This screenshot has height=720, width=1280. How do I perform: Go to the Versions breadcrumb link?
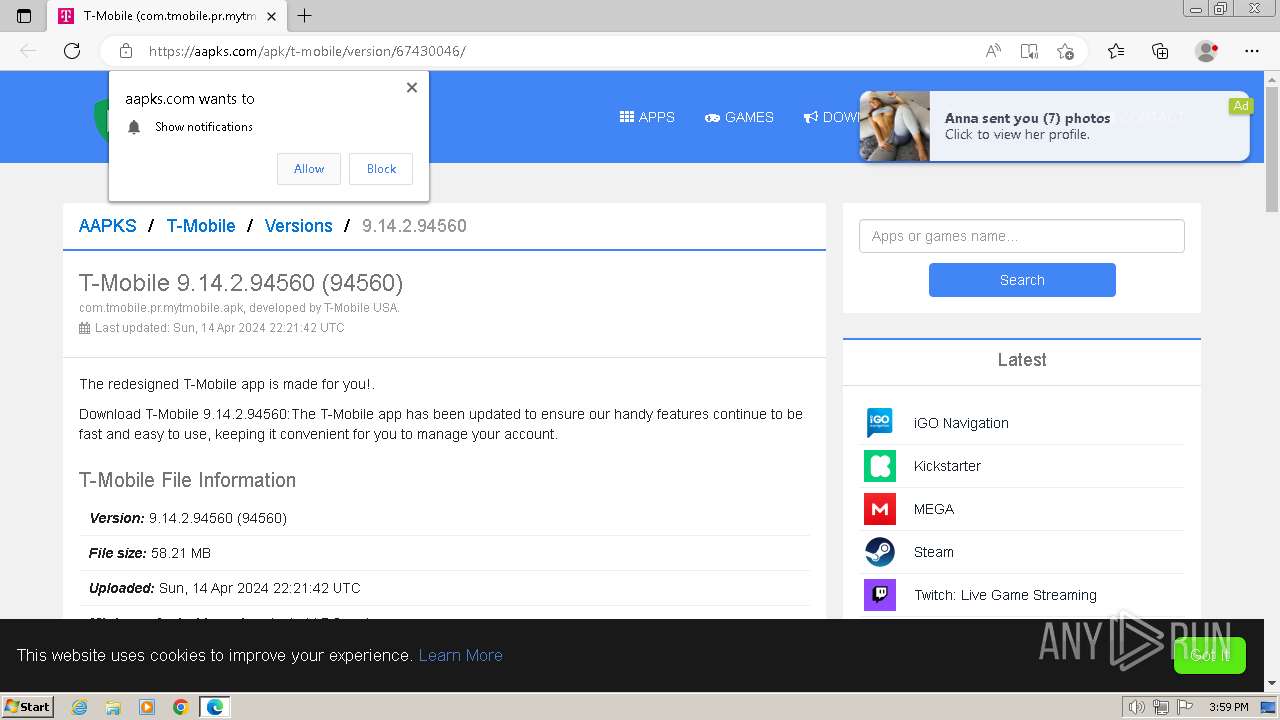point(299,226)
